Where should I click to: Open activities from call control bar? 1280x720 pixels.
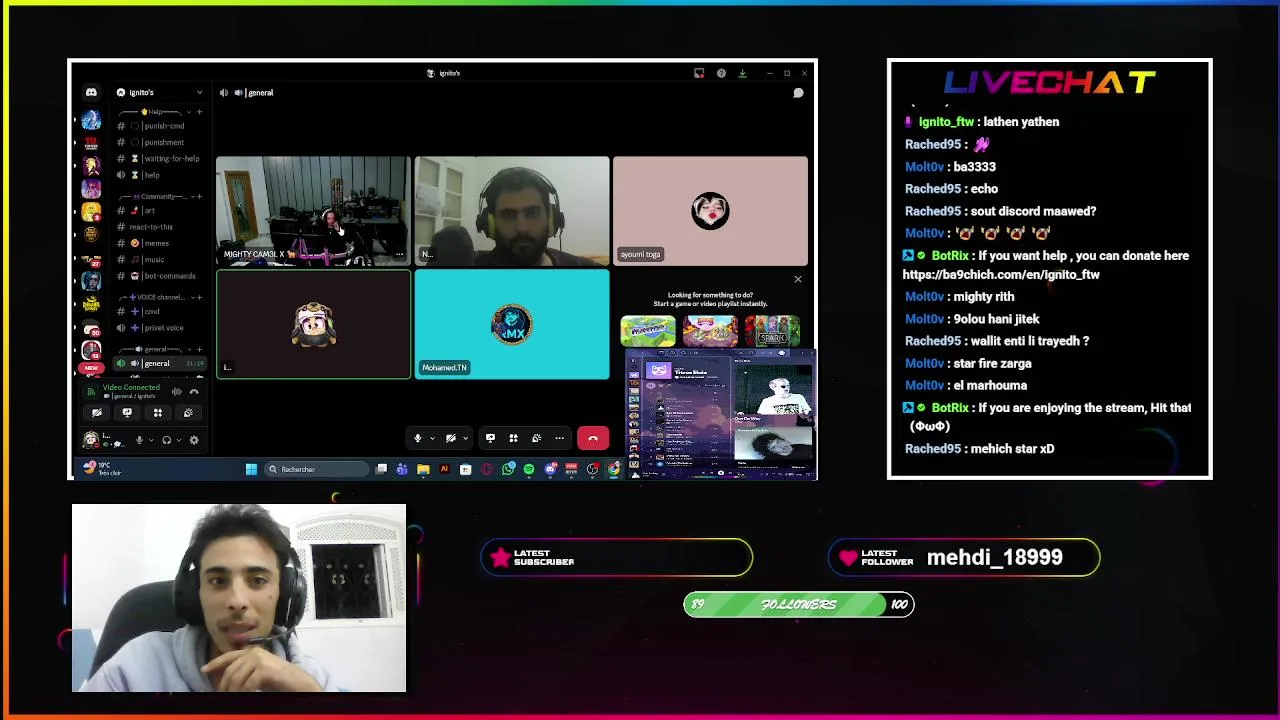tap(514, 438)
